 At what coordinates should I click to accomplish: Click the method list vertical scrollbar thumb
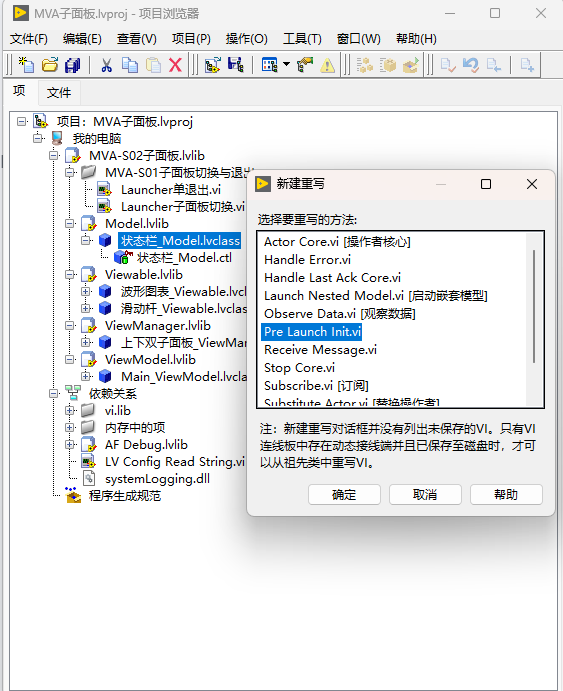point(534,306)
